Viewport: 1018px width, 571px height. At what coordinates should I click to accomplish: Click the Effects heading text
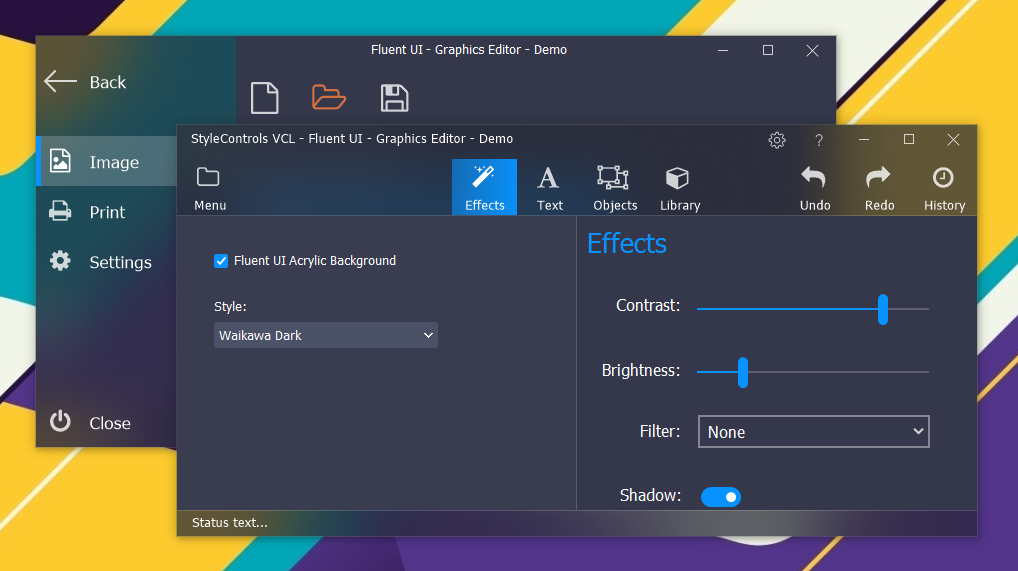[x=627, y=244]
